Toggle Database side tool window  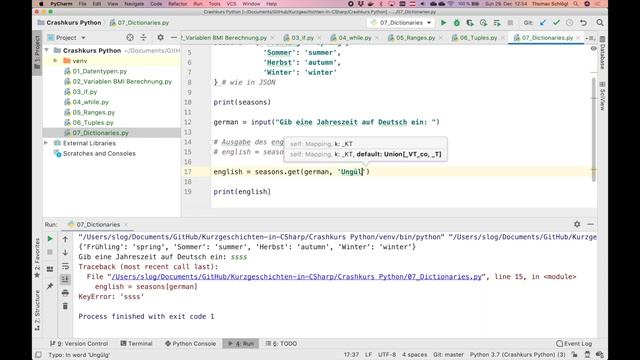coord(602,52)
